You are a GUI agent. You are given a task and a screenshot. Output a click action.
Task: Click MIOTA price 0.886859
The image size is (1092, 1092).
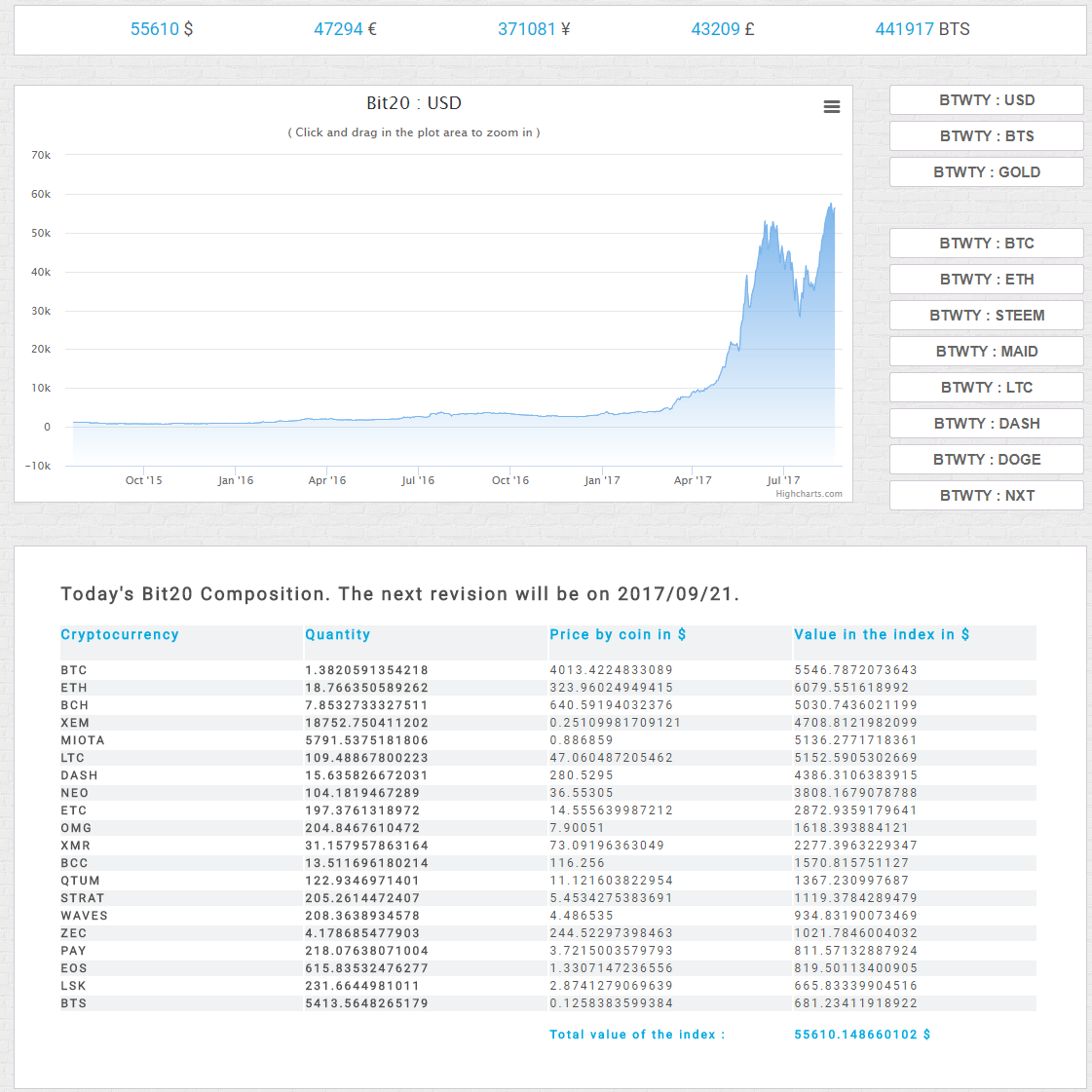point(582,740)
